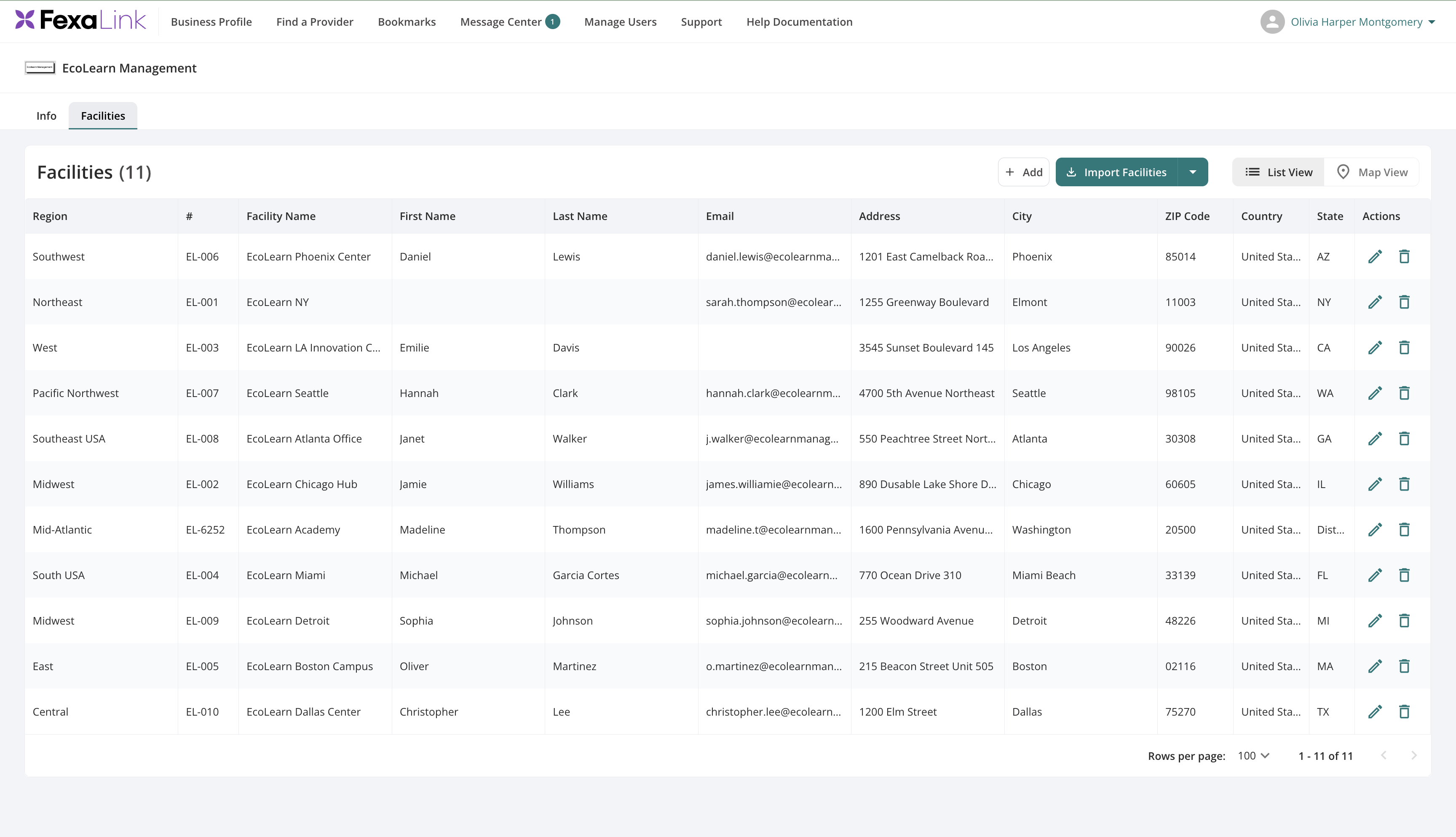Open Business Profile menu
The height and width of the screenshot is (837, 1456).
click(211, 22)
